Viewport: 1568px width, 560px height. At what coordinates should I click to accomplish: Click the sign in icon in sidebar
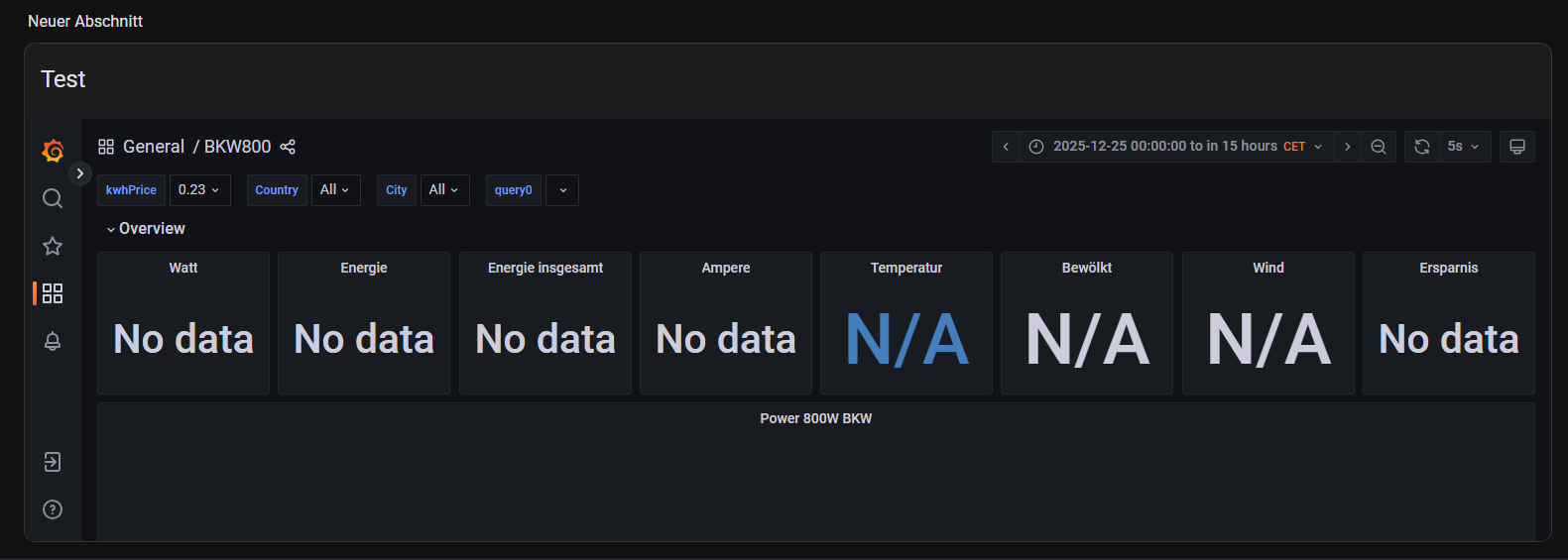point(53,462)
